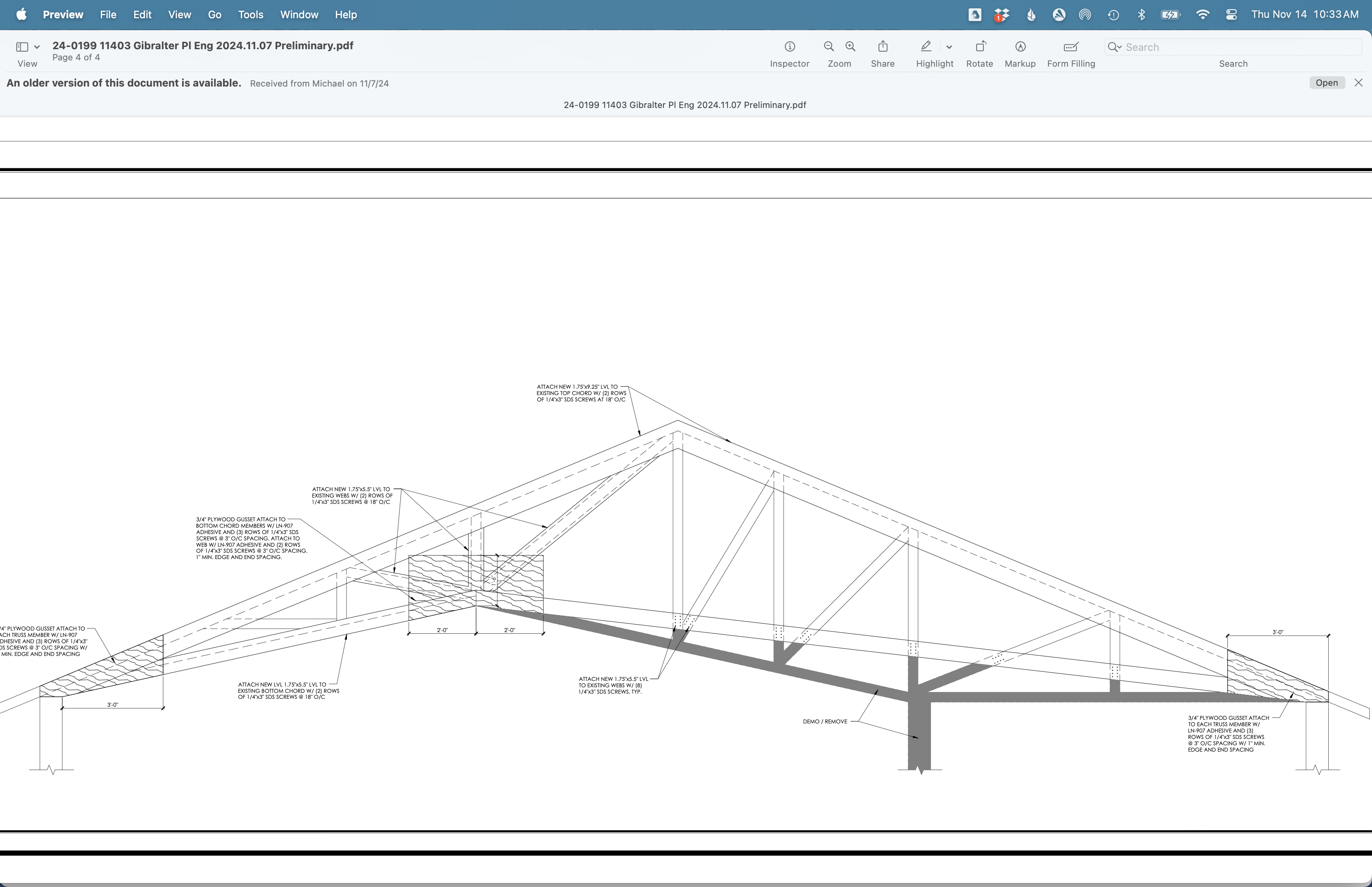
Task: Click into the Search field
Action: [x=1238, y=47]
